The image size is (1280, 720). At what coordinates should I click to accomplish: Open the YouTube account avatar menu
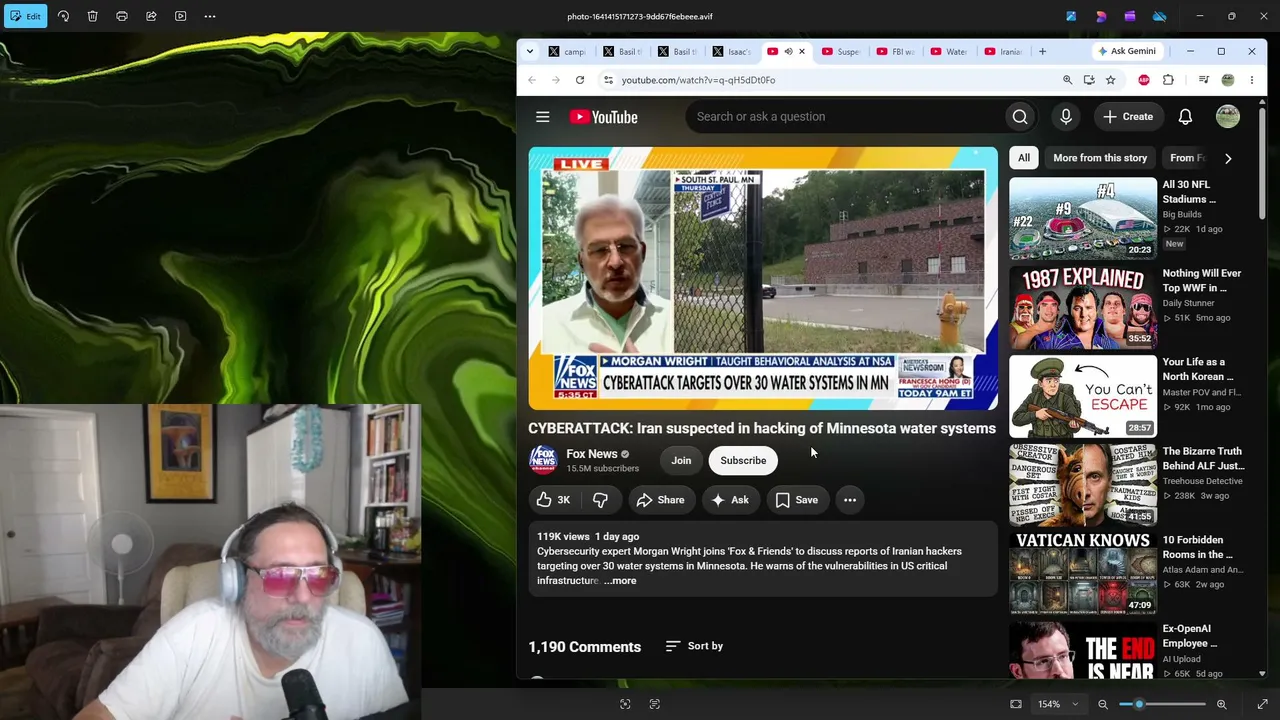(x=1228, y=117)
